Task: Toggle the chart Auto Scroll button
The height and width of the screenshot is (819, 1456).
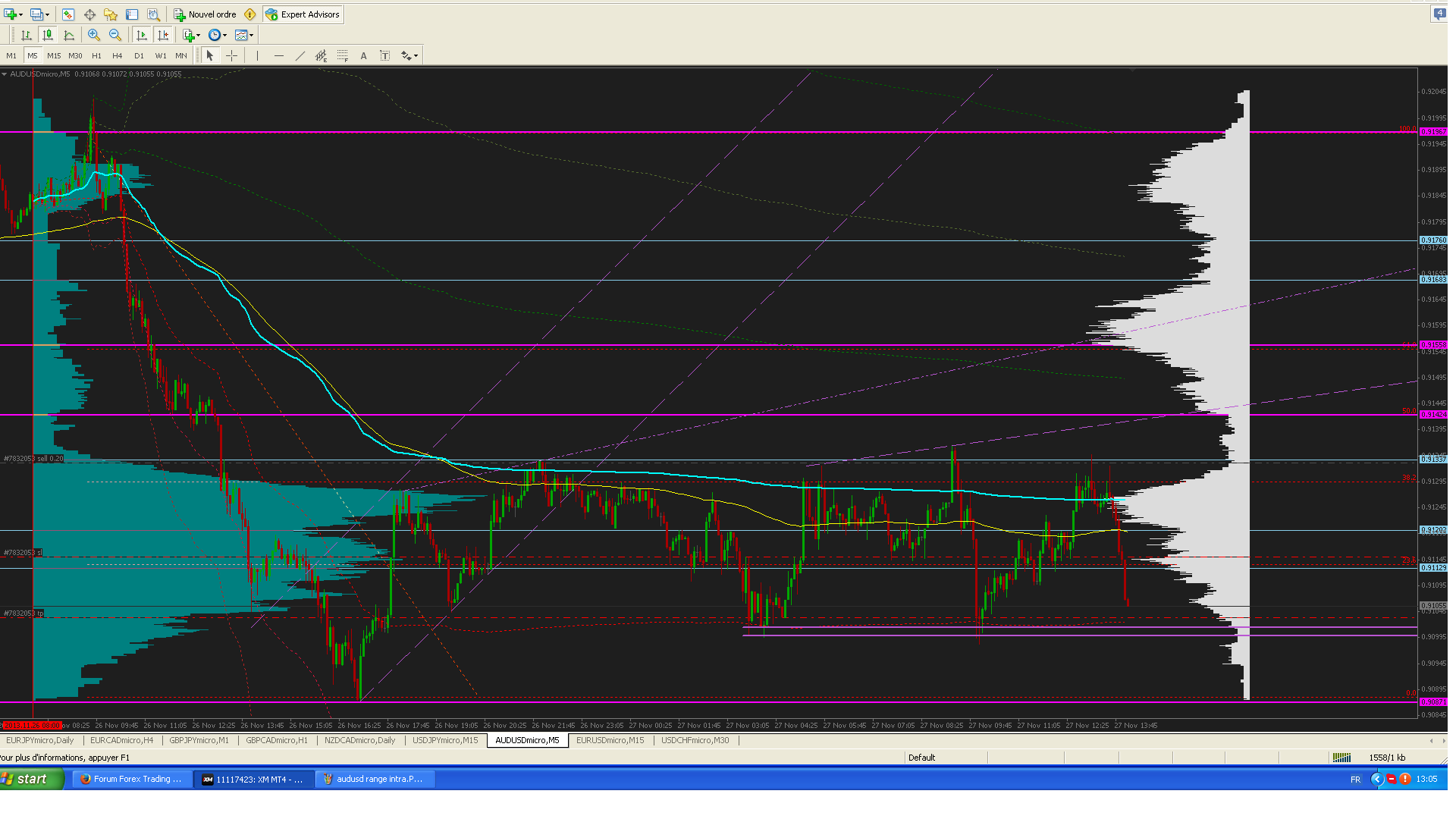Action: [x=141, y=35]
